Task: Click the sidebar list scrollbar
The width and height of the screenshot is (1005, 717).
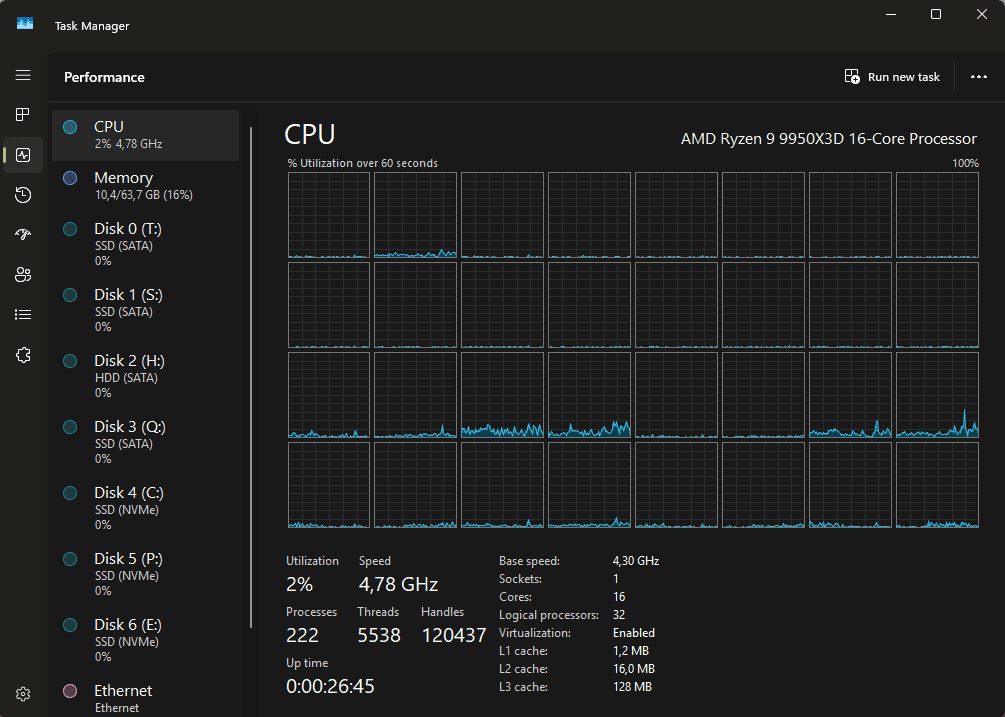Action: click(251, 378)
